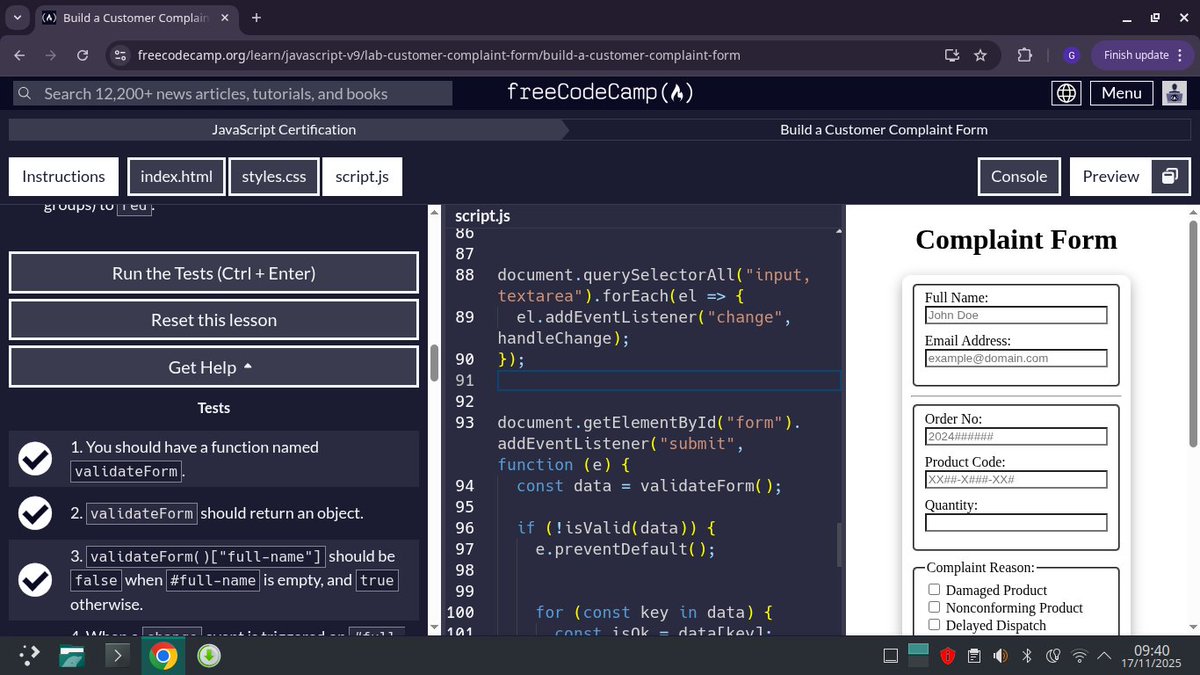Check the Damaged Product checkbox
1200x675 pixels.
tap(934, 589)
